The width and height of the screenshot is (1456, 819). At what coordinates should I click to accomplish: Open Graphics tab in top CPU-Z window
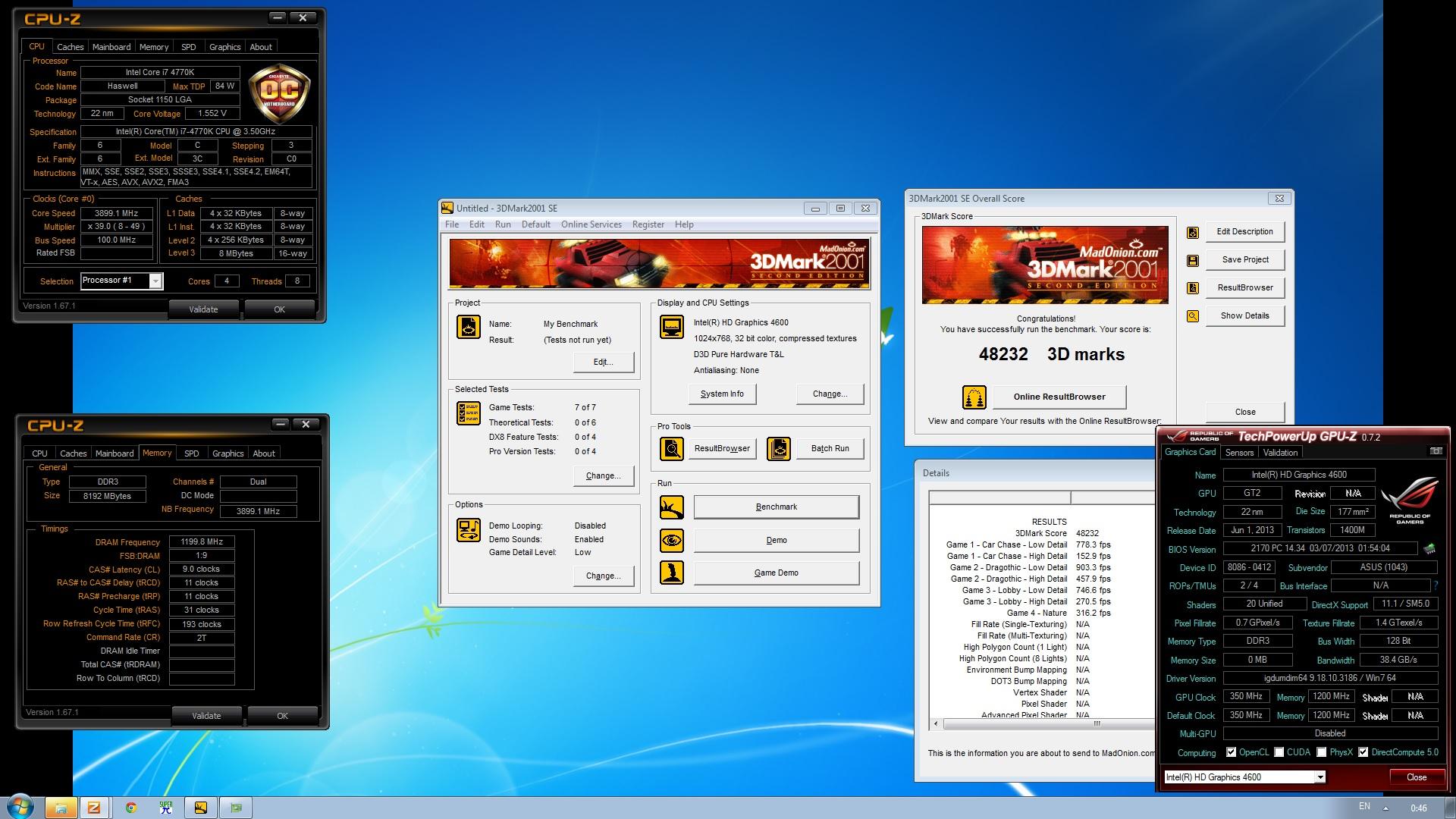click(x=225, y=47)
